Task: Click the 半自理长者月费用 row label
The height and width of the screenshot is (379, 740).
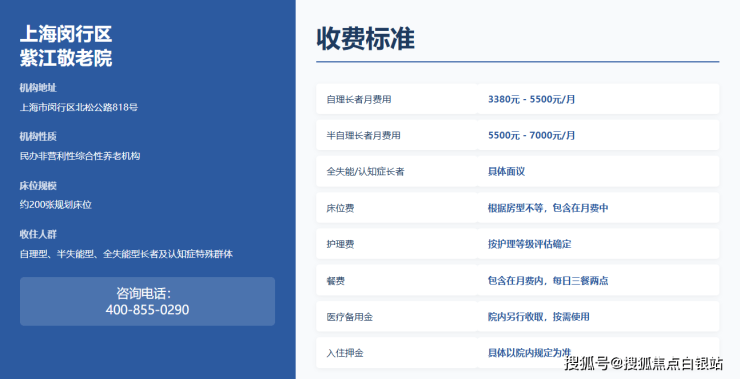Action: [x=363, y=135]
